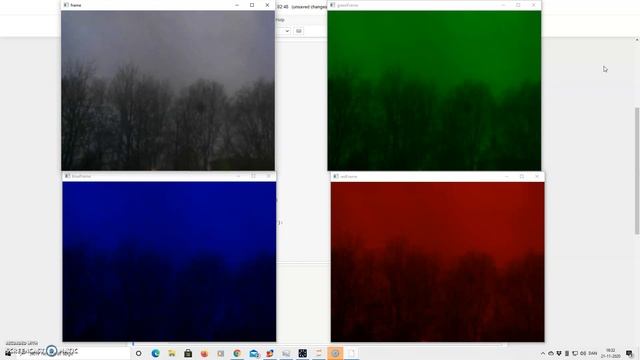
Task: Close the blueFrame window
Action: click(269, 176)
